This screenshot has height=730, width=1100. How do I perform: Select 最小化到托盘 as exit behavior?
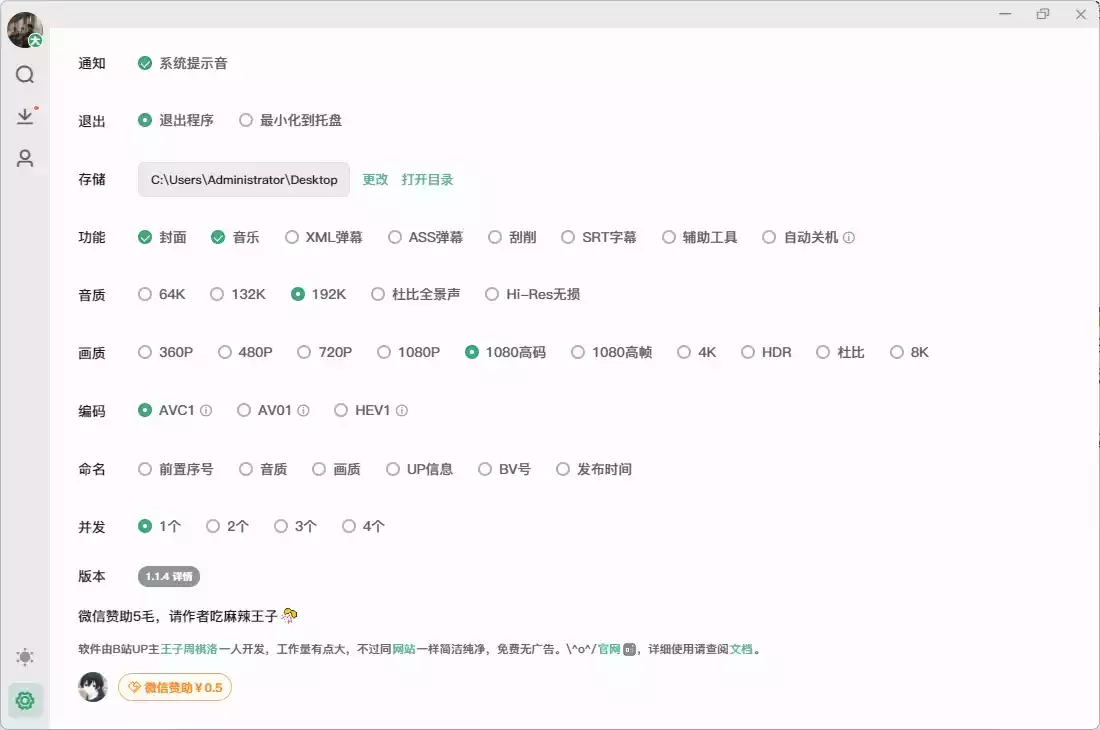246,120
